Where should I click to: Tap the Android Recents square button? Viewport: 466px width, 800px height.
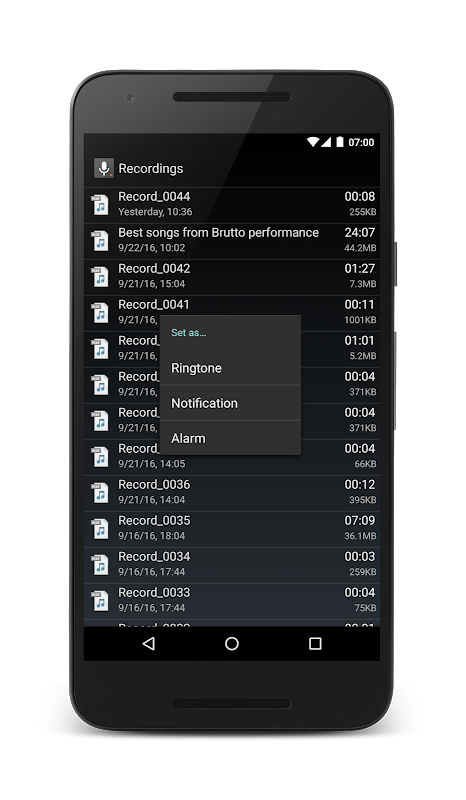[315, 643]
